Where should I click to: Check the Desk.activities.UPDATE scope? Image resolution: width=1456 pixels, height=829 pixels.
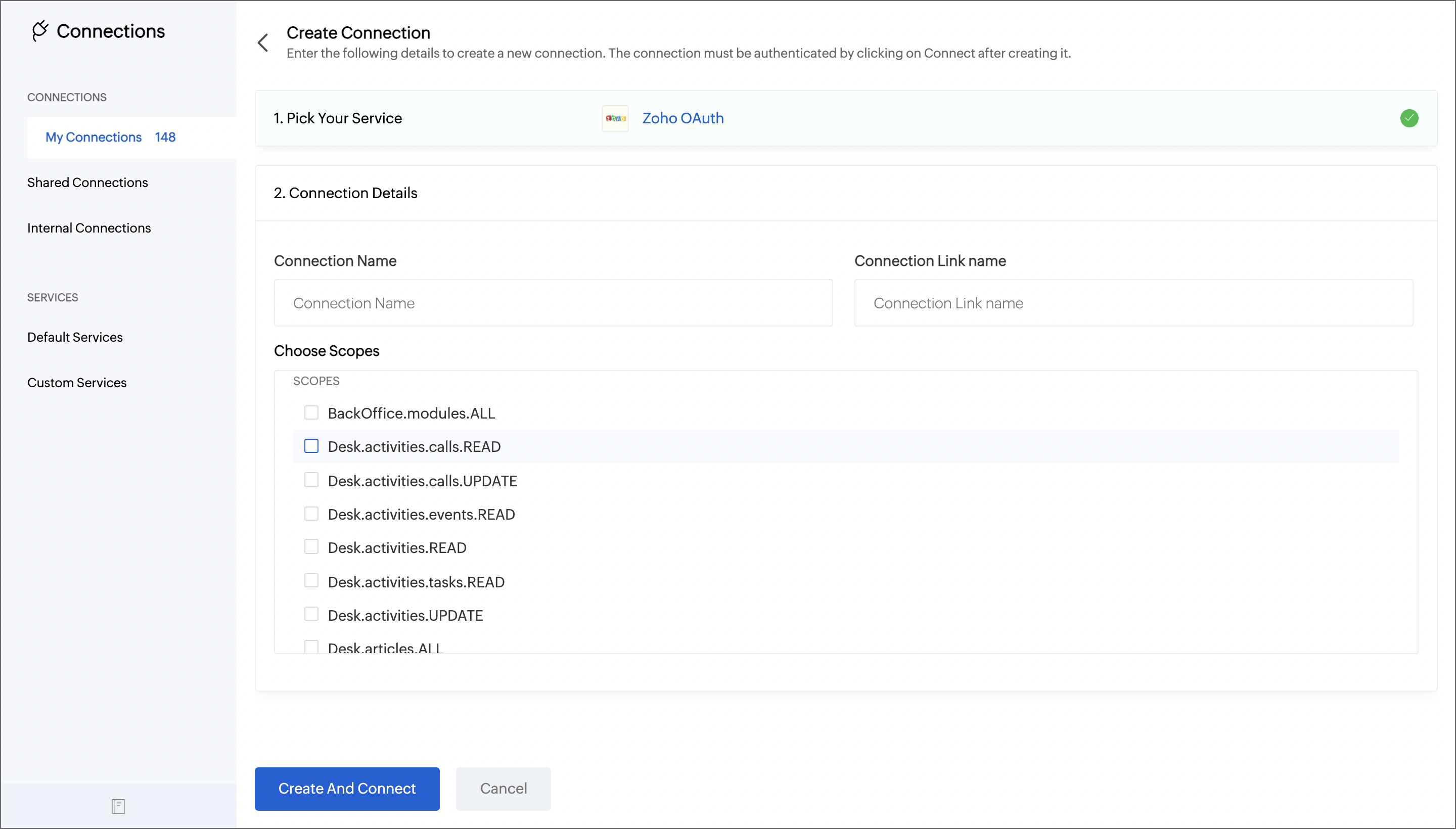tap(311, 614)
